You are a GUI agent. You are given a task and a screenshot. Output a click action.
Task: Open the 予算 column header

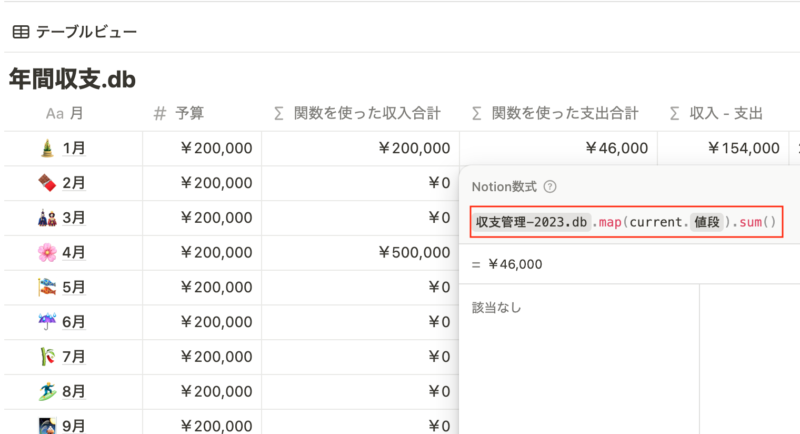pyautogui.click(x=179, y=113)
